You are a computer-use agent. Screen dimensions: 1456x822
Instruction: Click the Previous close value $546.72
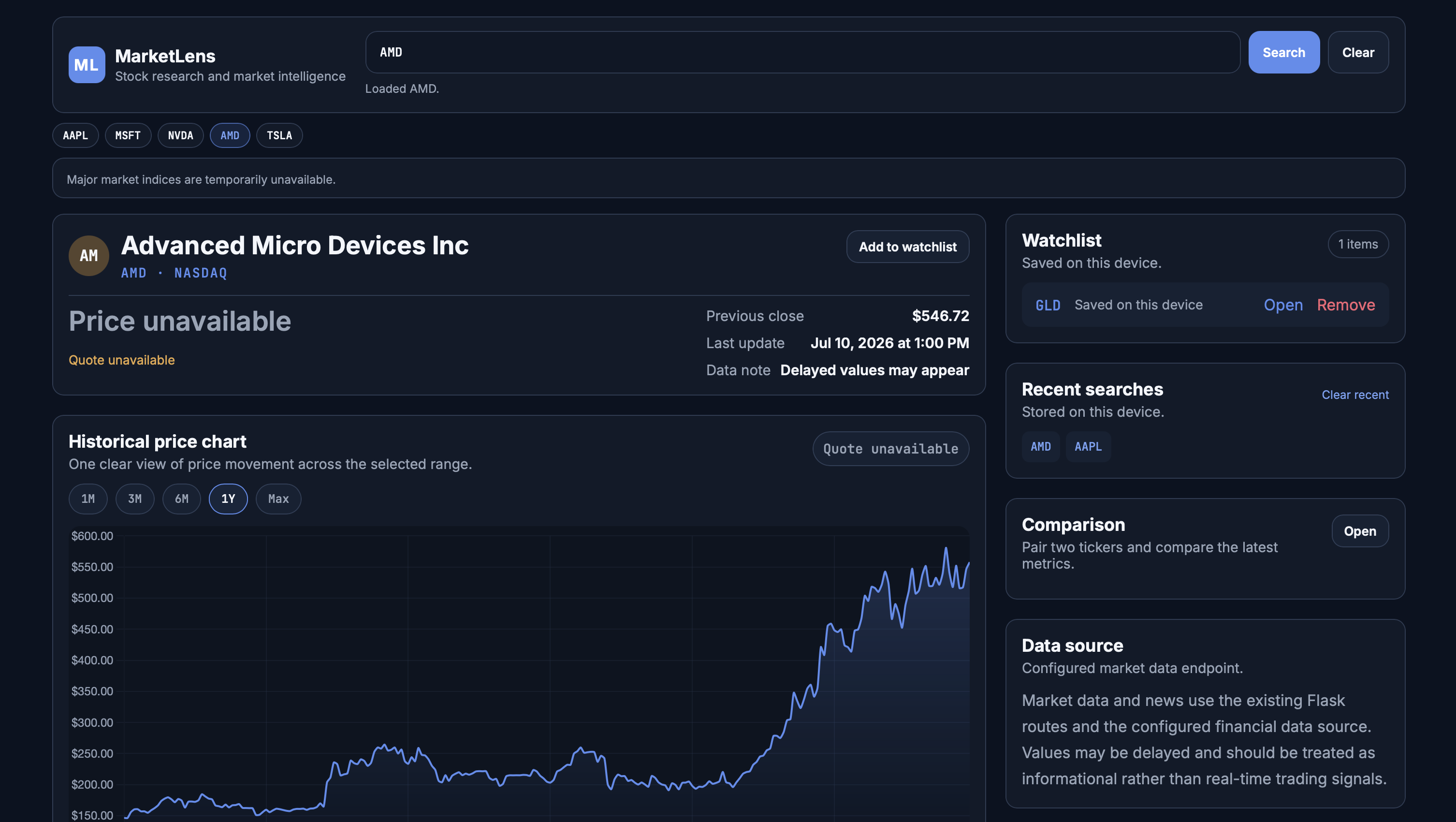(941, 315)
